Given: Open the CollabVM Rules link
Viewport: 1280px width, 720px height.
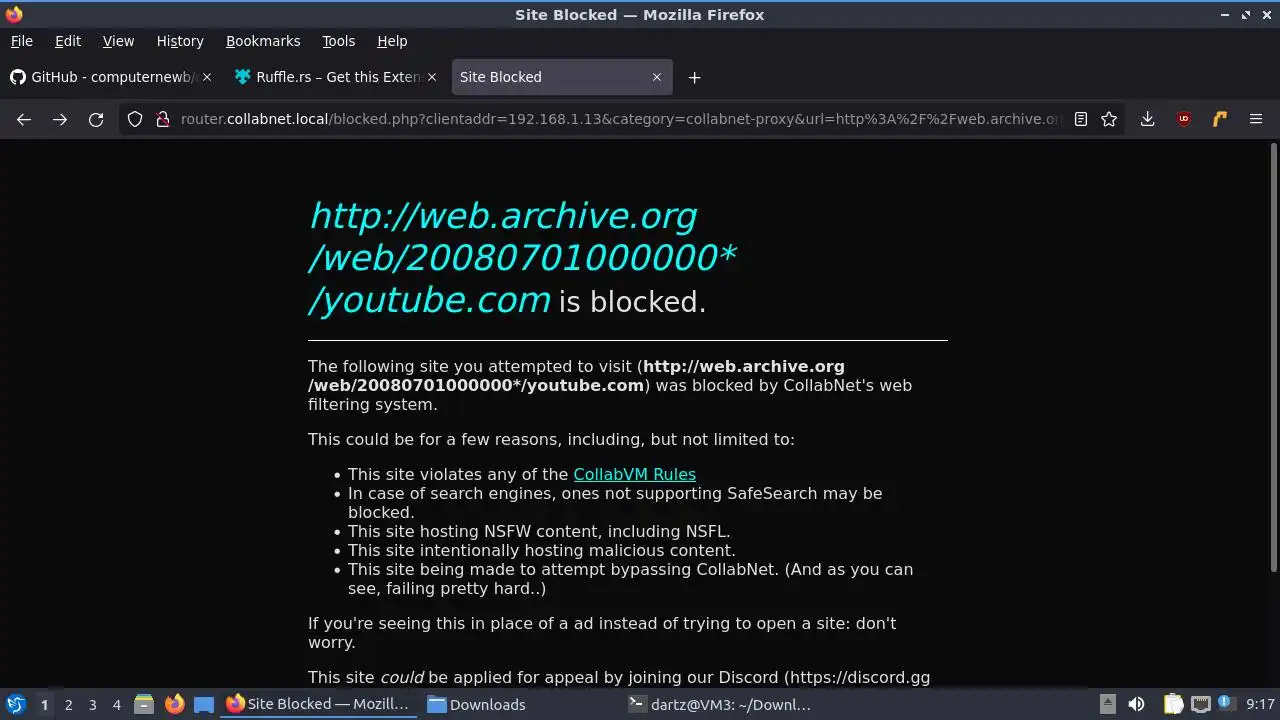Looking at the screenshot, I should click(634, 474).
